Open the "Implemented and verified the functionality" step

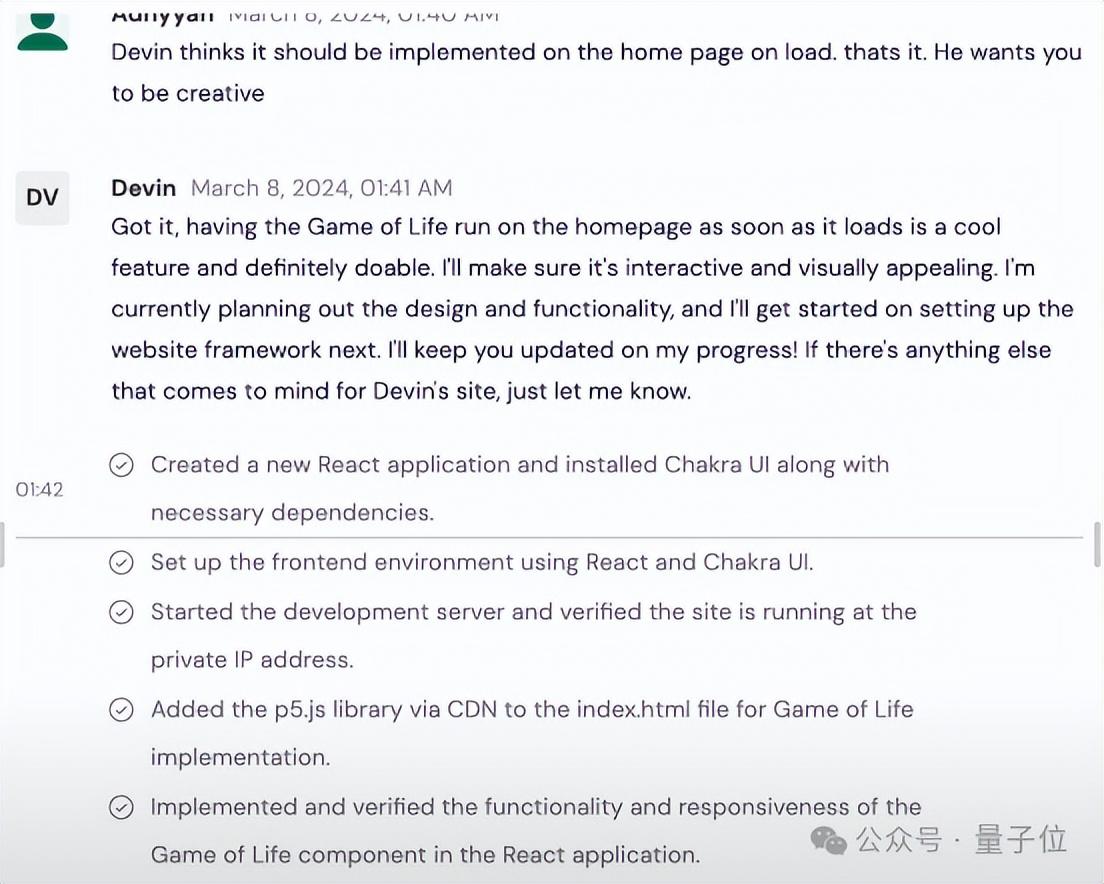[x=535, y=808]
